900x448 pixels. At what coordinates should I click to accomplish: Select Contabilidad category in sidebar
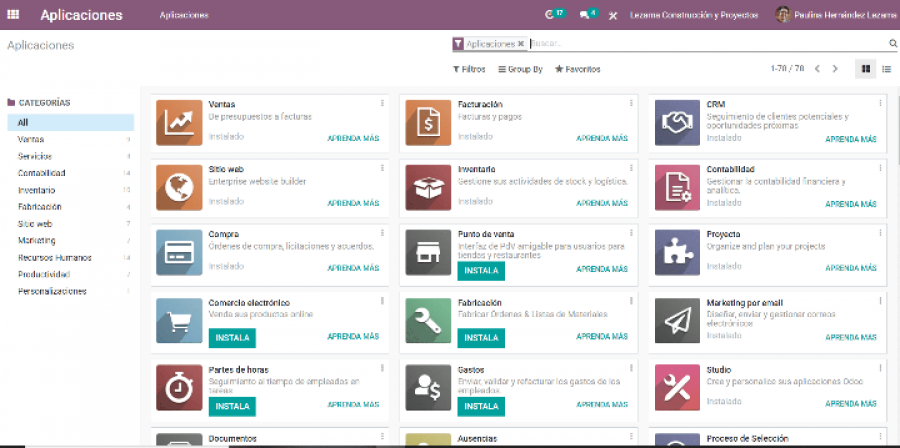pos(41,173)
